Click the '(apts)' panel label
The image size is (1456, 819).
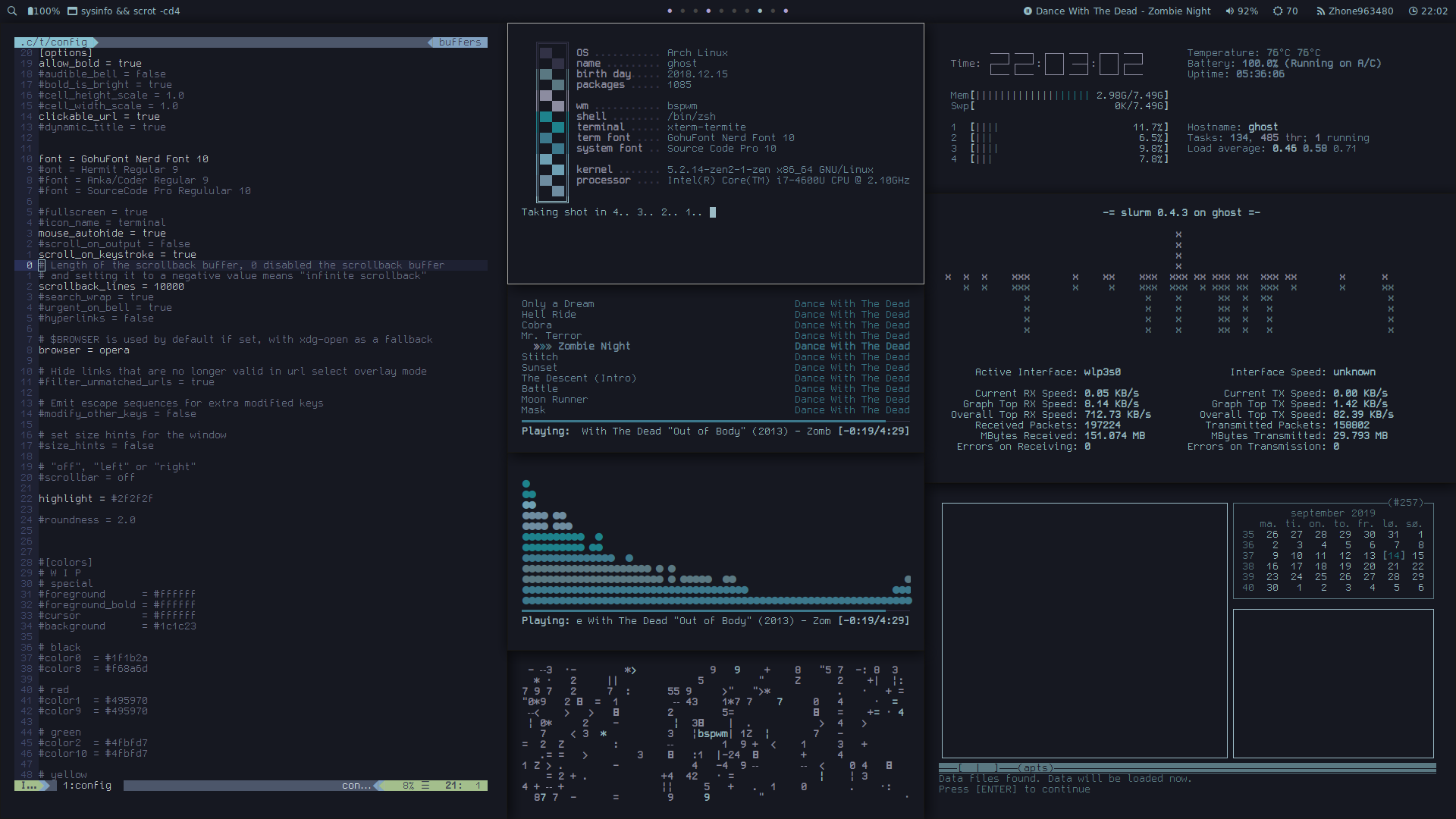click(1035, 768)
